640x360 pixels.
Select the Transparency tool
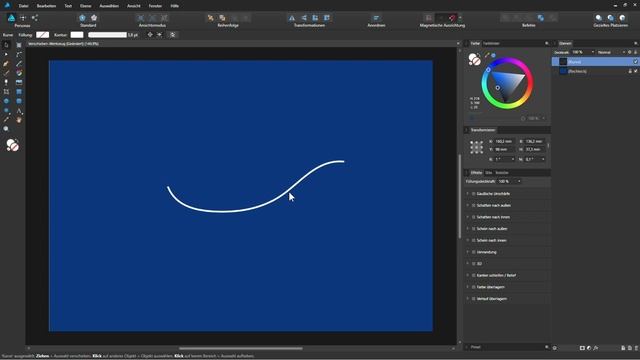pos(6,82)
